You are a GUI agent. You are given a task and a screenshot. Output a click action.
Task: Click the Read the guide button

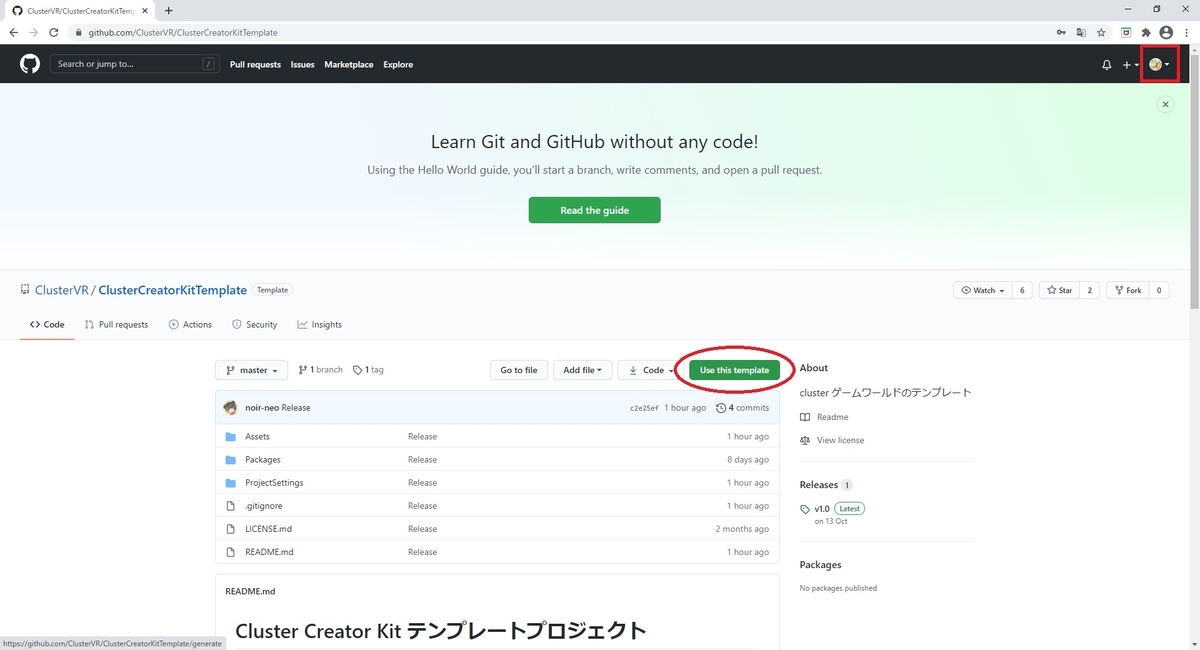[x=594, y=210]
